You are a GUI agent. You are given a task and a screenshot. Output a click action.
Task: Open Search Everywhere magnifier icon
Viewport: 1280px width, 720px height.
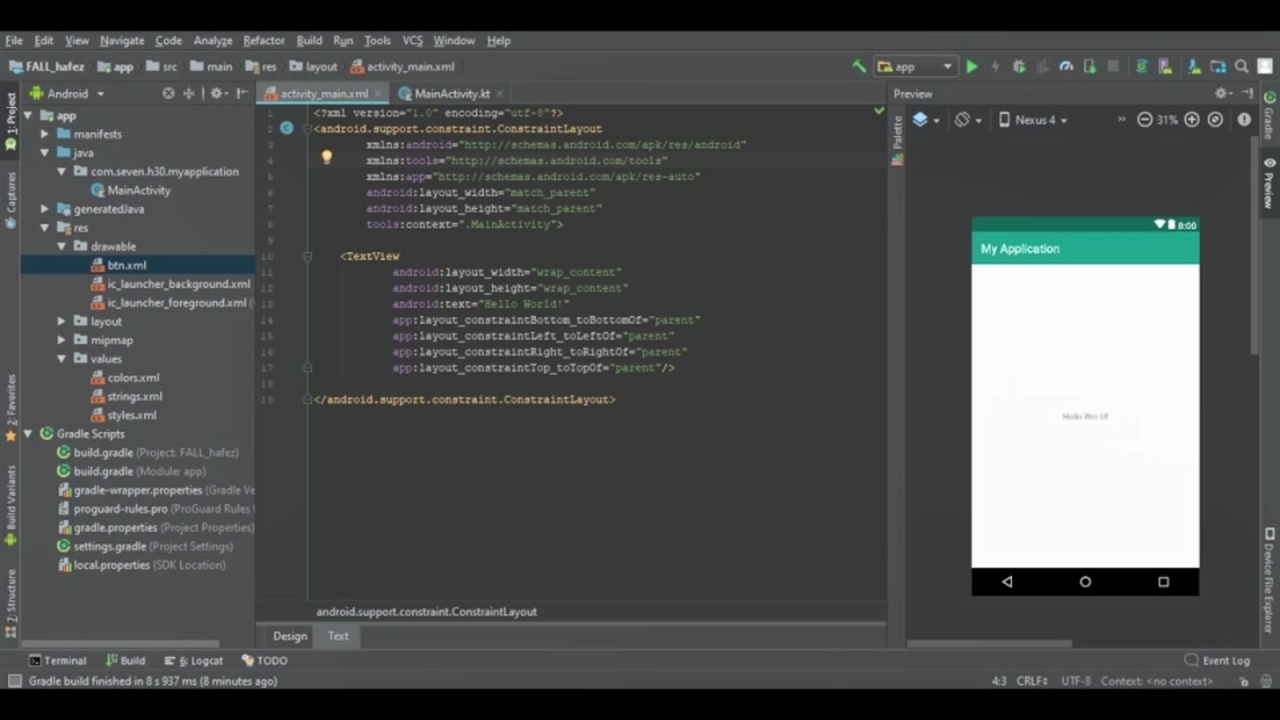(1241, 67)
